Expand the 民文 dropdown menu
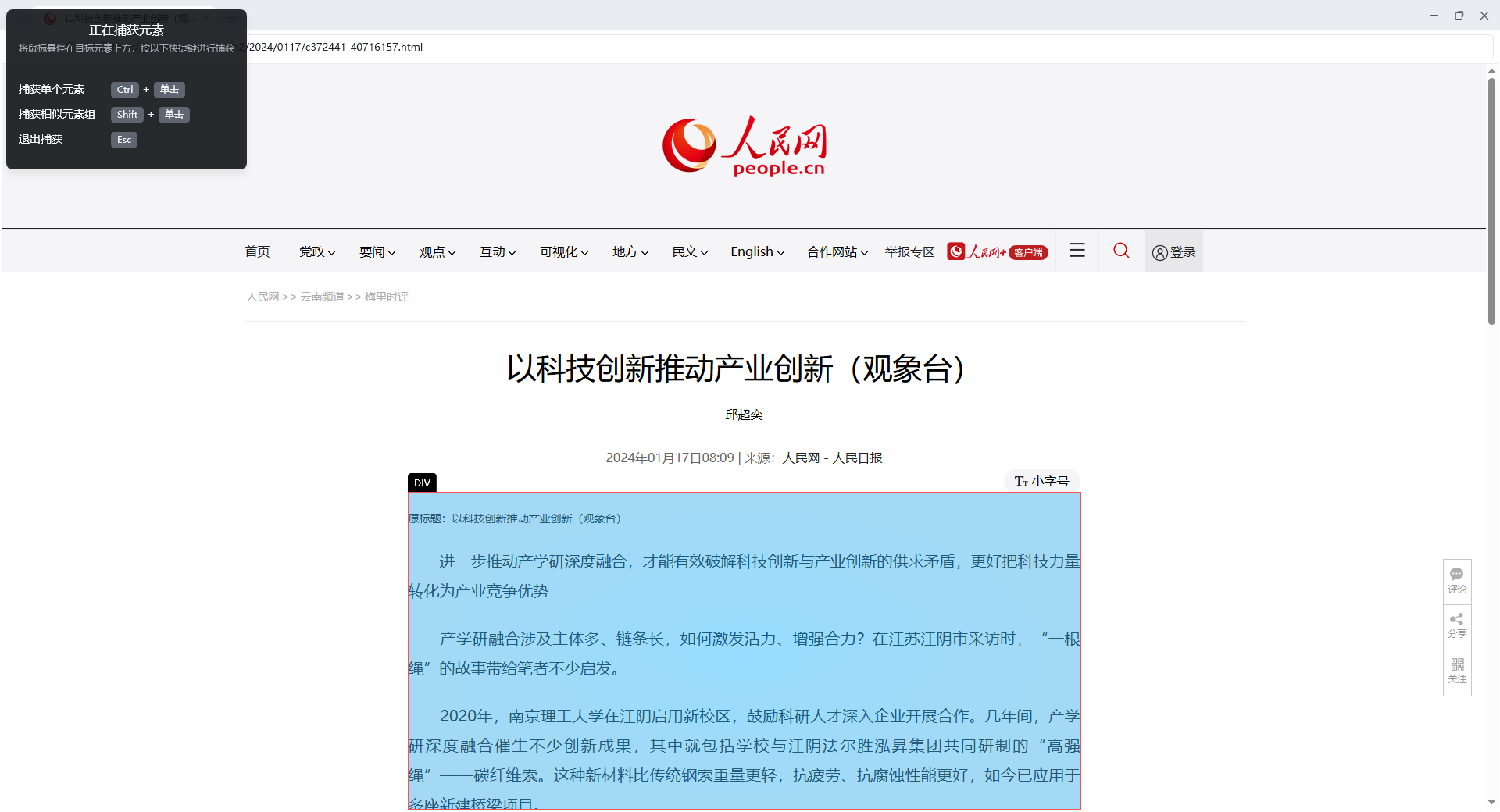The image size is (1500, 812). (x=690, y=251)
